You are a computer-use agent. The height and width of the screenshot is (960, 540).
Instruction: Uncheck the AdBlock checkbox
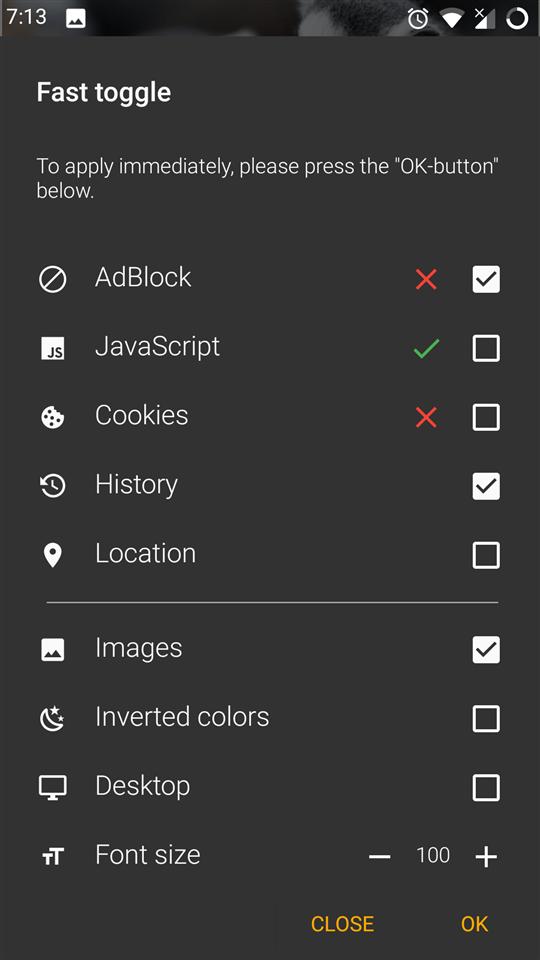(486, 279)
